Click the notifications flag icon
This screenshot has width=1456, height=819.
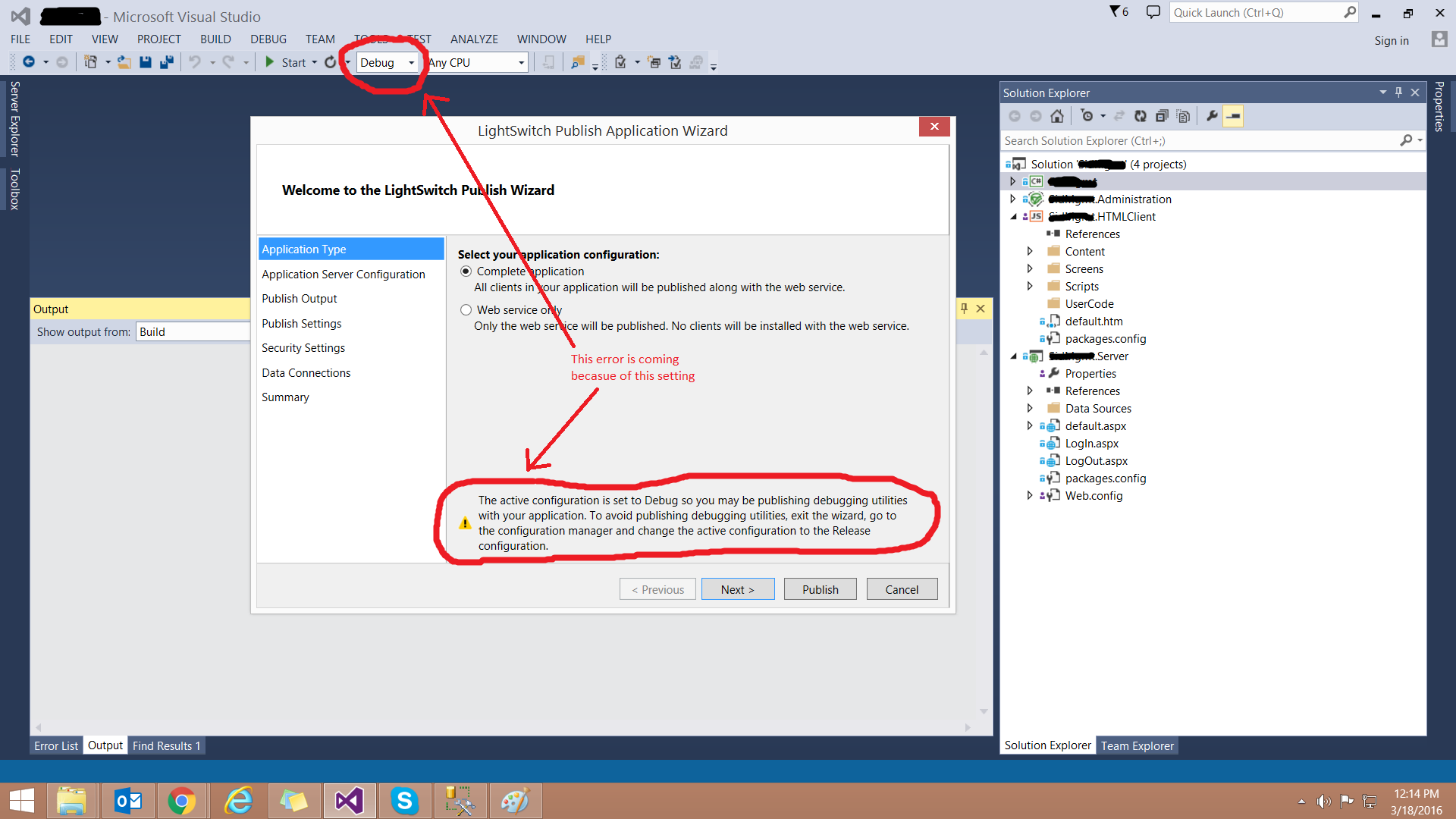click(x=1119, y=12)
